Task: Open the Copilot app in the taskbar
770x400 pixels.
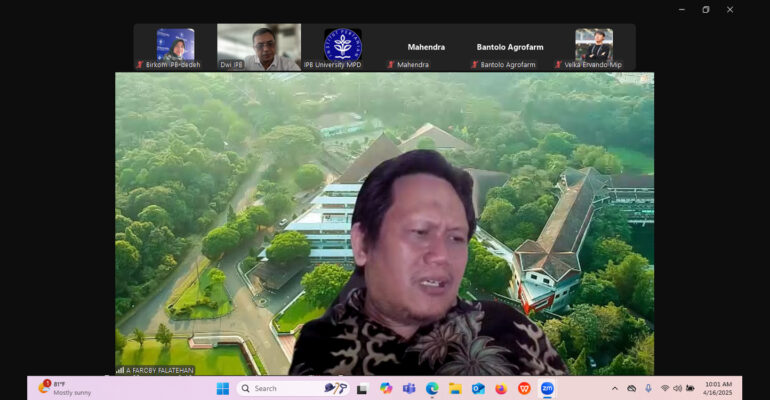Action: (x=386, y=388)
